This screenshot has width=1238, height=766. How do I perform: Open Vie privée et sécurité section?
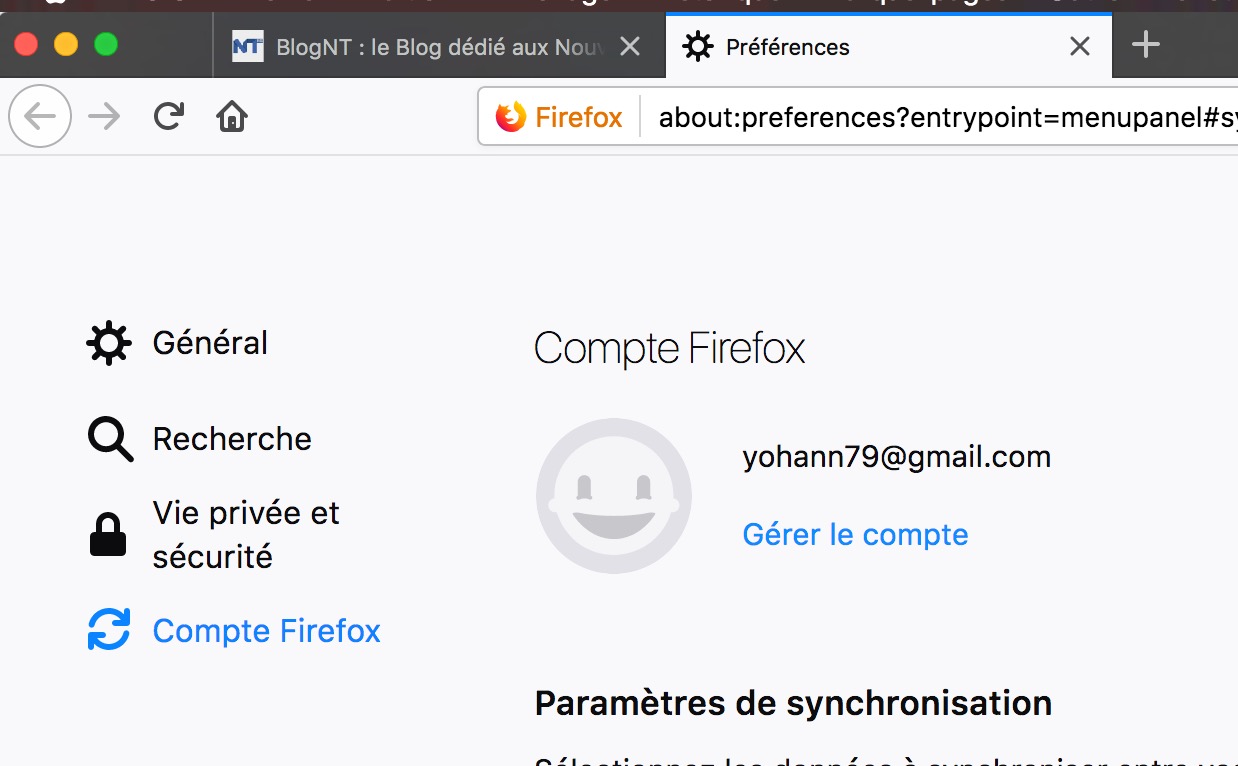[246, 535]
